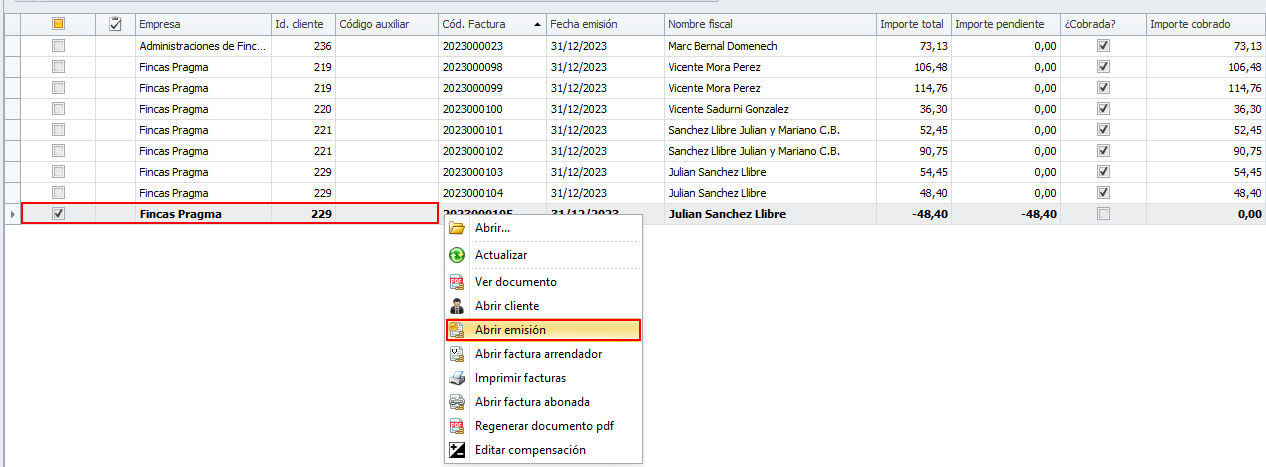Click the Abrir folder icon in context menu

(457, 228)
